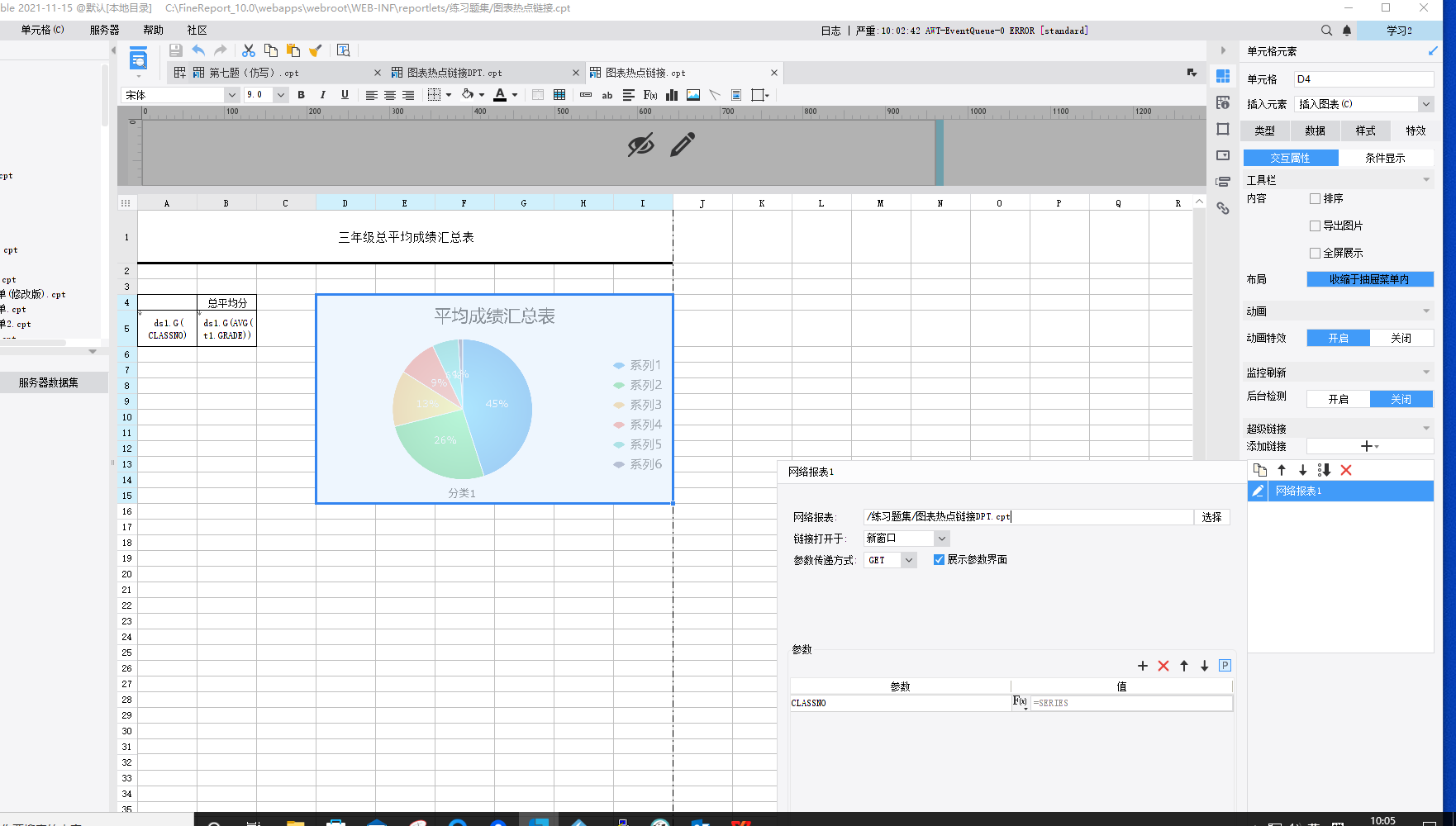The width and height of the screenshot is (1456, 826).
Task: Click the search magnifier icon
Action: tap(1326, 31)
